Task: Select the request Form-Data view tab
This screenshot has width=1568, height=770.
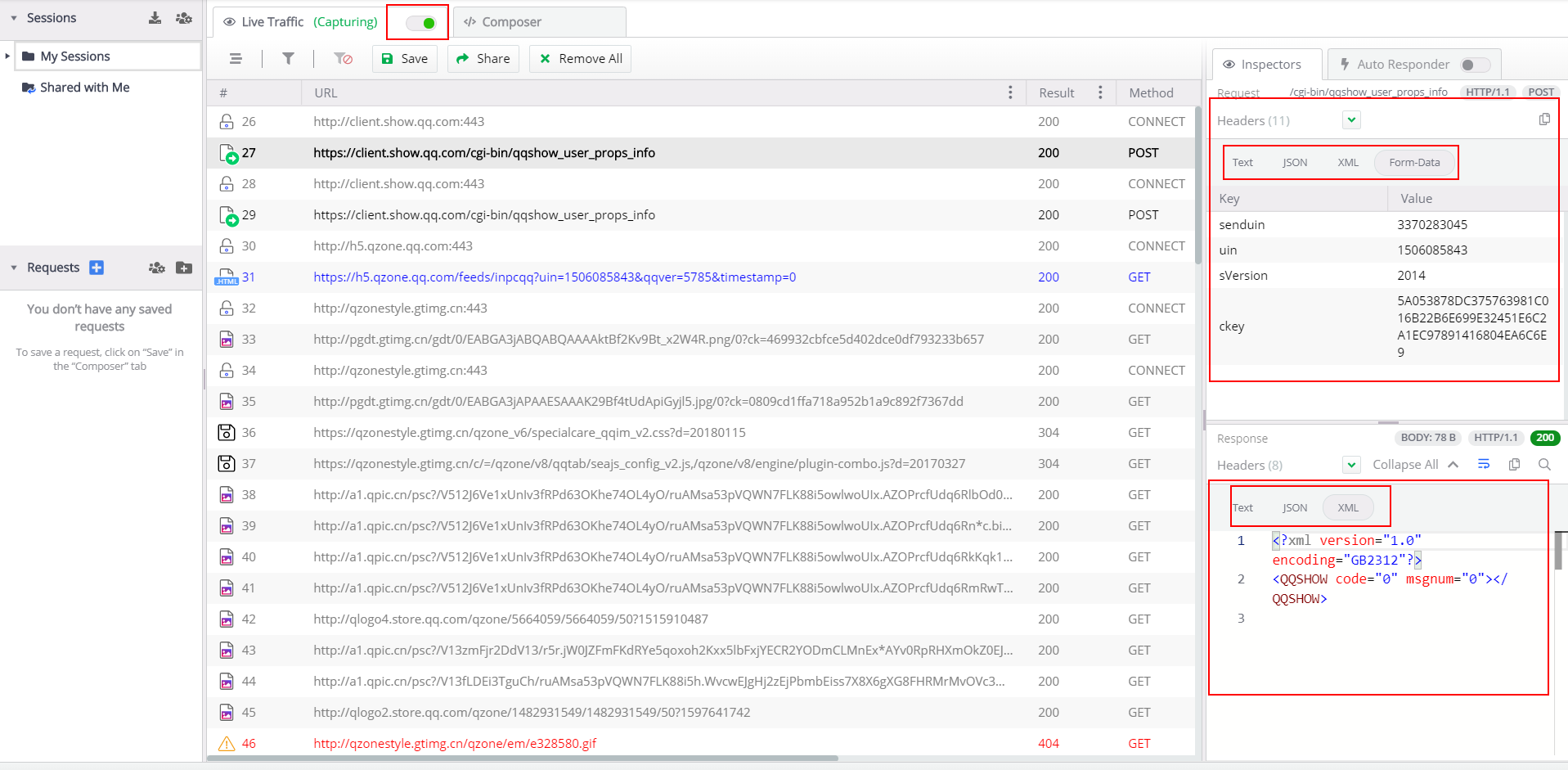Action: 1414,163
